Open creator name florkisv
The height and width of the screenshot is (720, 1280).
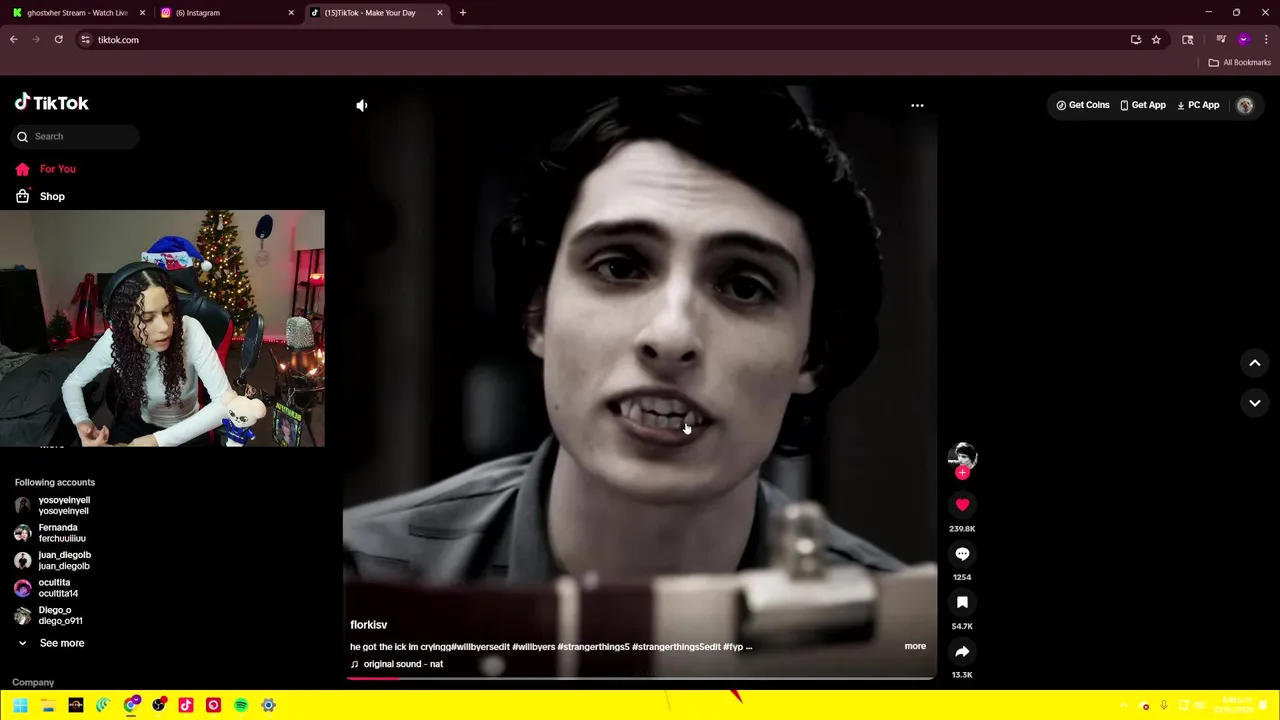368,625
